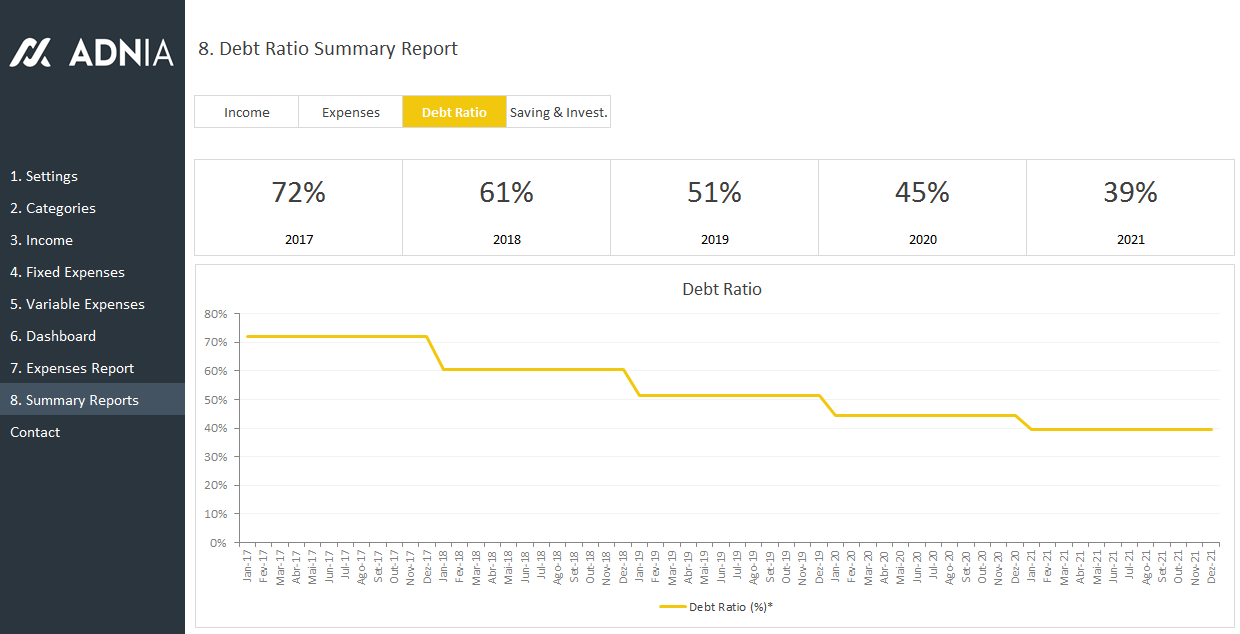Open the Saving & Invest. tab
The image size is (1240, 634).
[558, 112]
